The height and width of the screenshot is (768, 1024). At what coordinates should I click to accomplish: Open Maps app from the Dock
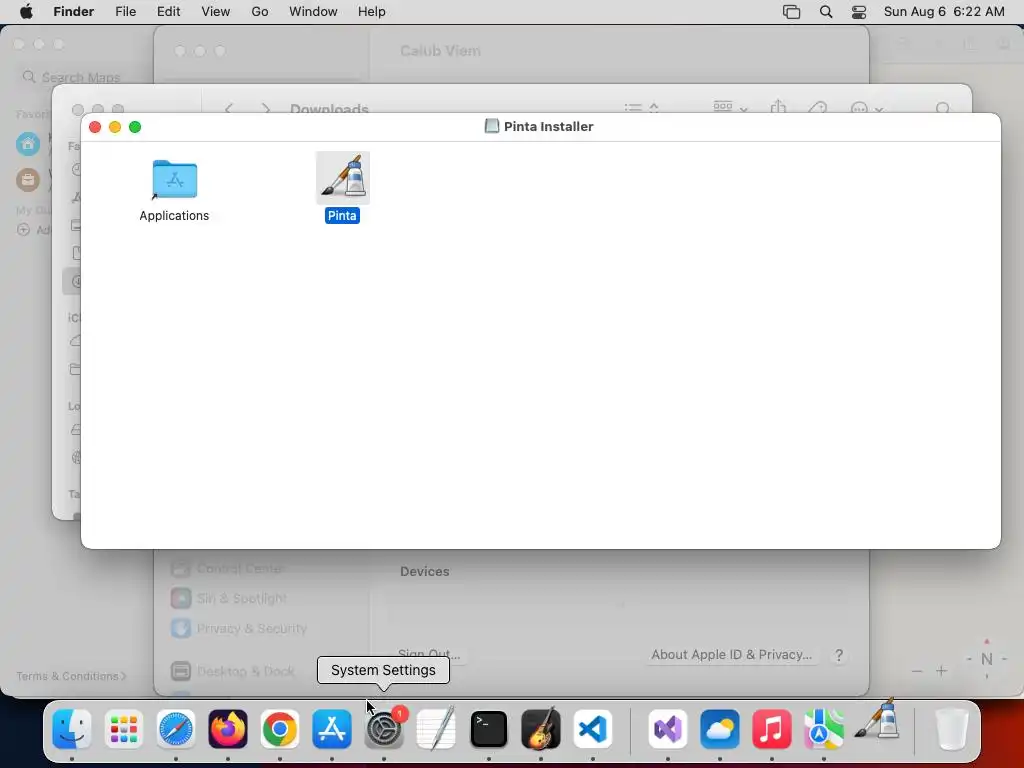pos(824,729)
